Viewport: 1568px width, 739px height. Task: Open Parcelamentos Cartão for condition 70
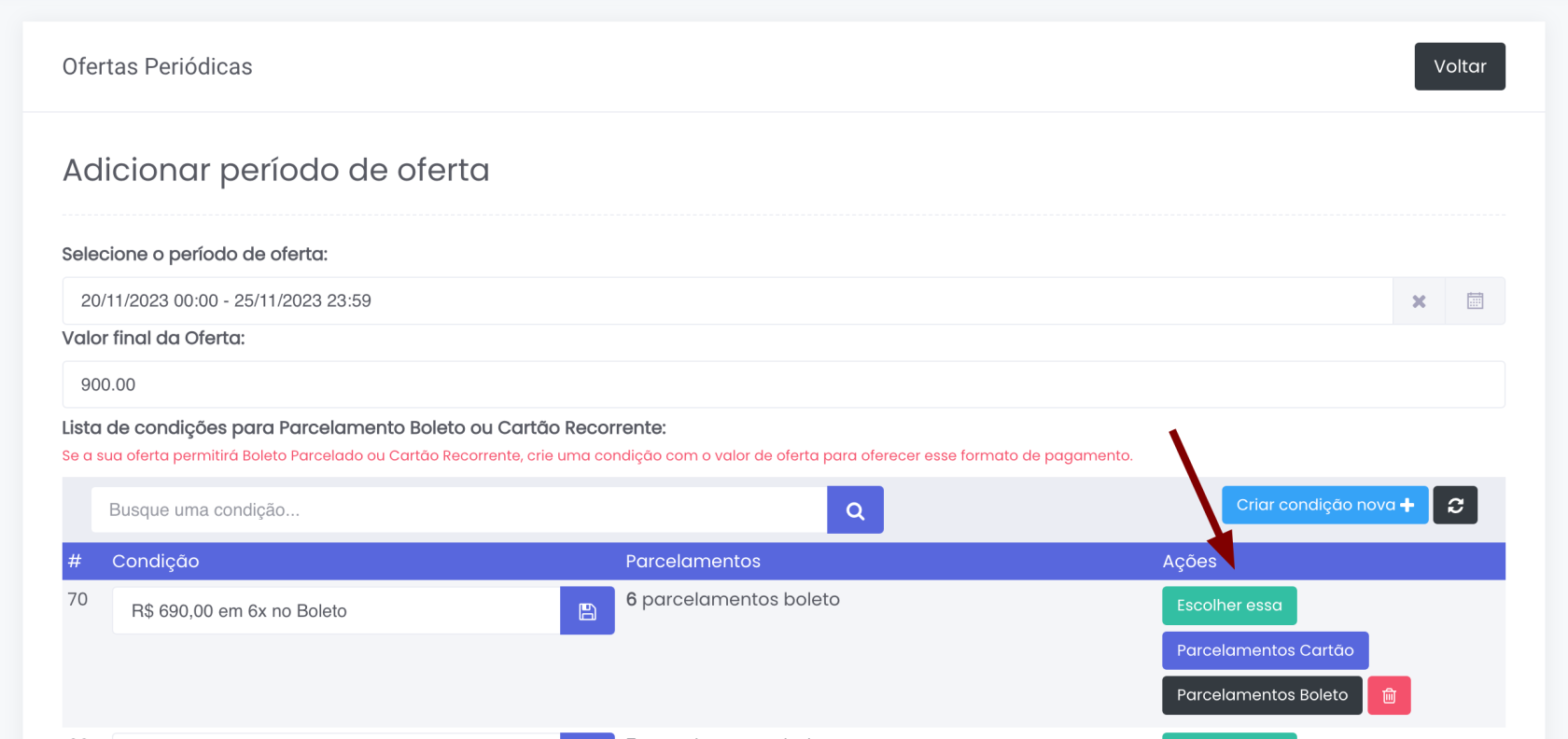[1265, 650]
